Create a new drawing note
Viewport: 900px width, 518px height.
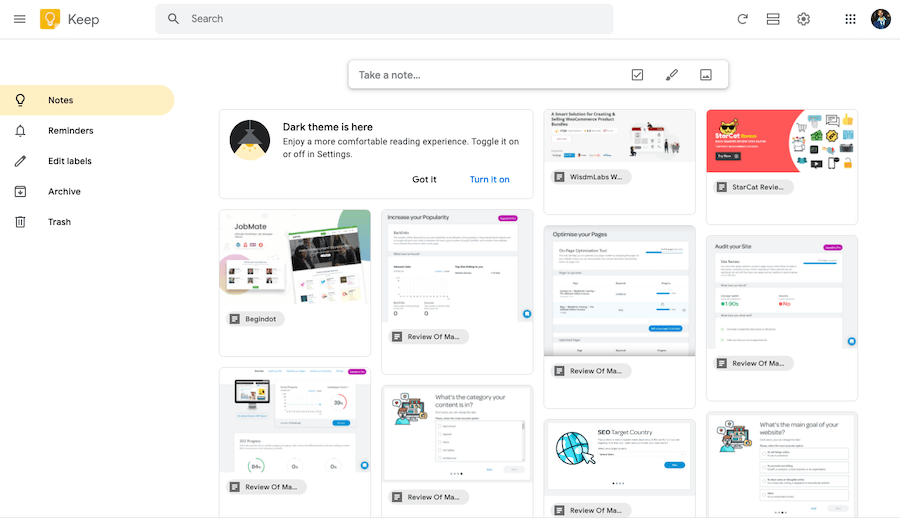pos(672,75)
